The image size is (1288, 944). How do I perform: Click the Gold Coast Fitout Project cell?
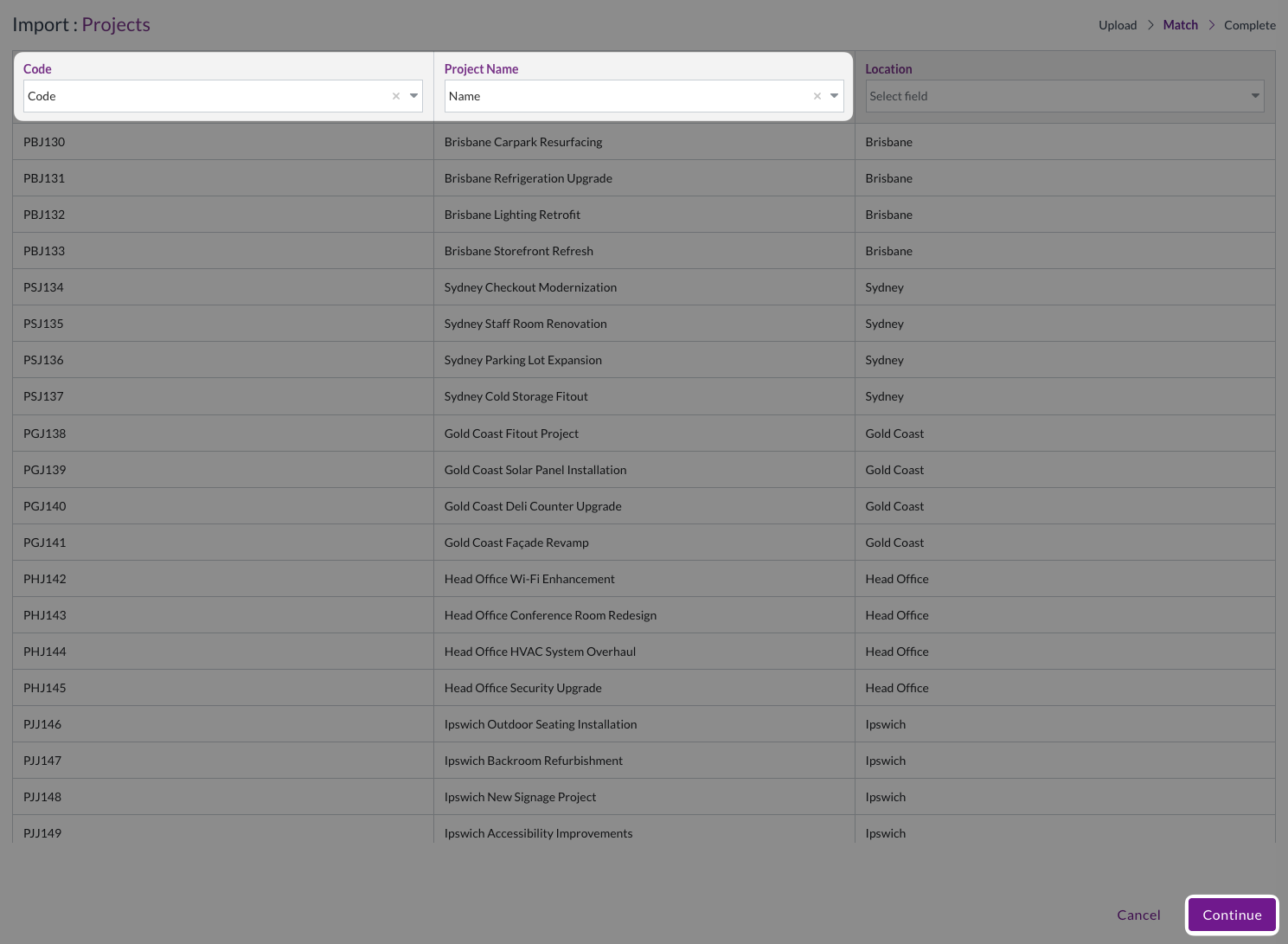[511, 433]
